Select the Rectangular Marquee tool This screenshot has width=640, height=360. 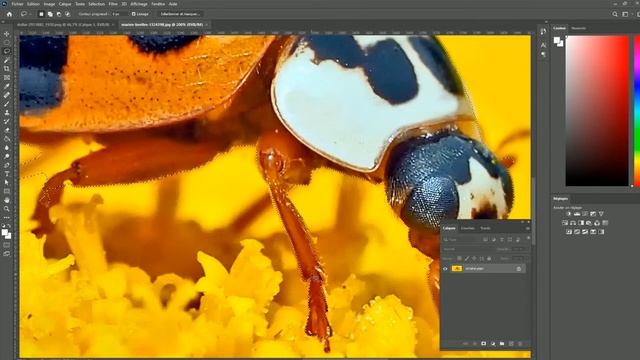coord(7,42)
